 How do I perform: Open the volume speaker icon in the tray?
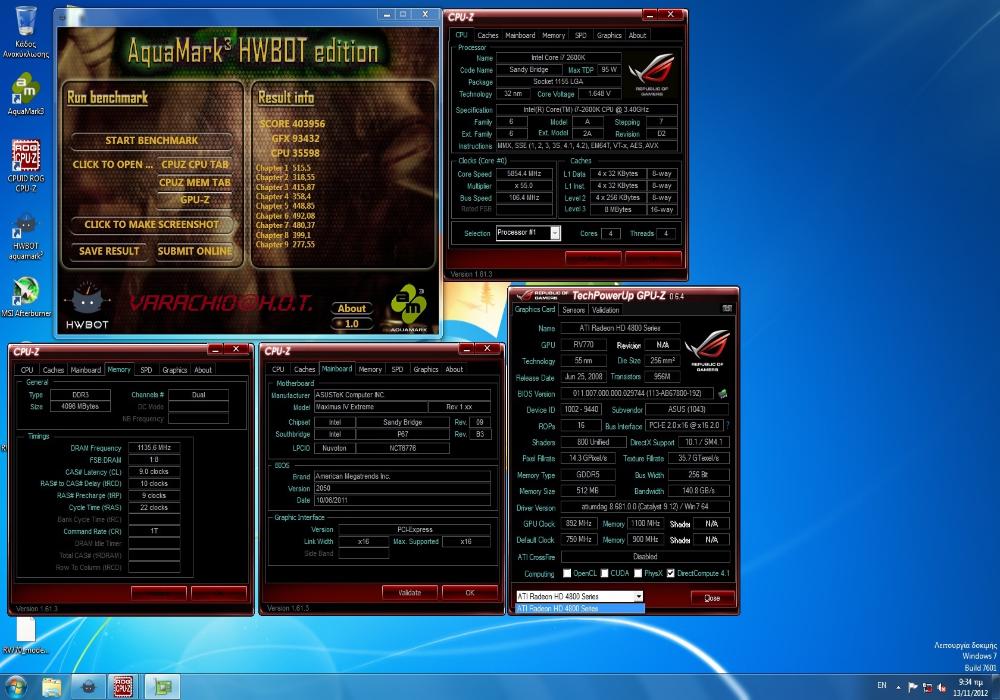click(942, 687)
